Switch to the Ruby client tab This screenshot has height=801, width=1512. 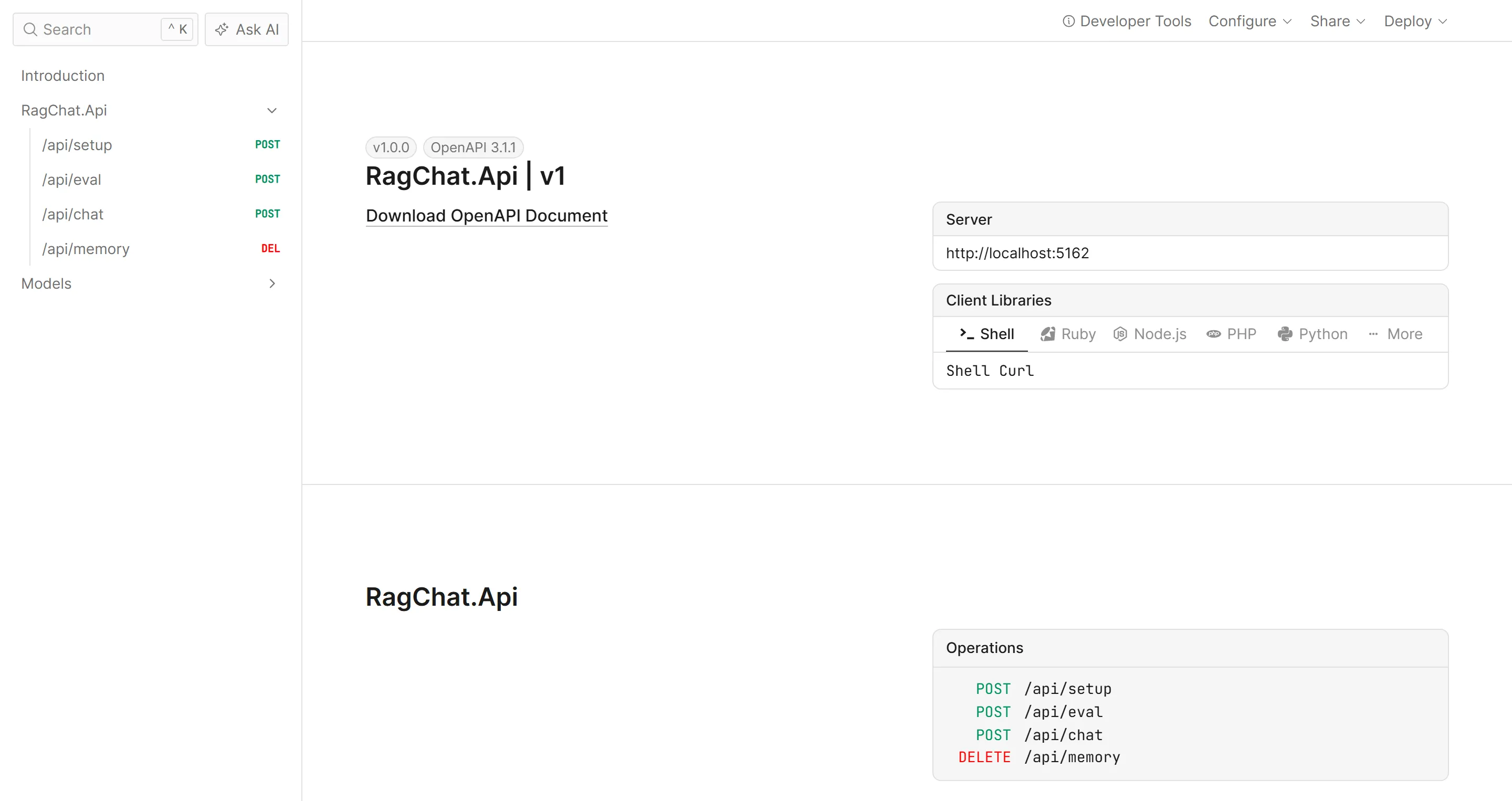click(1068, 334)
